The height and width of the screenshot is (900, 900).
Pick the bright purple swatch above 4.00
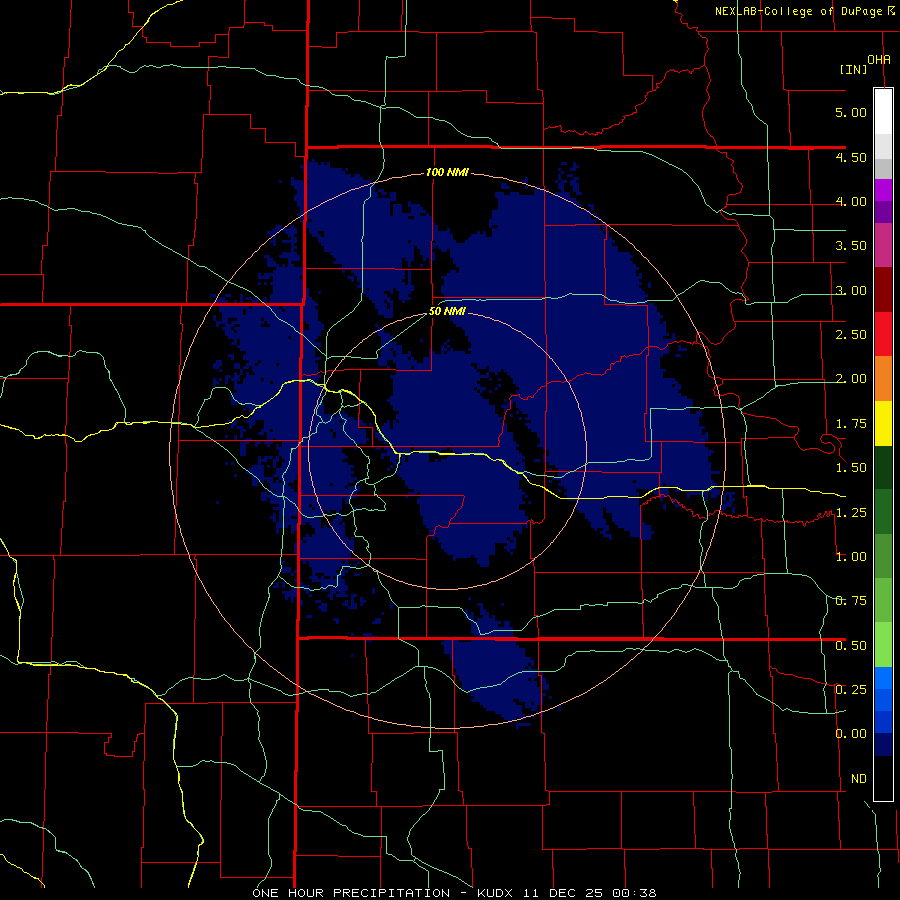(x=883, y=190)
